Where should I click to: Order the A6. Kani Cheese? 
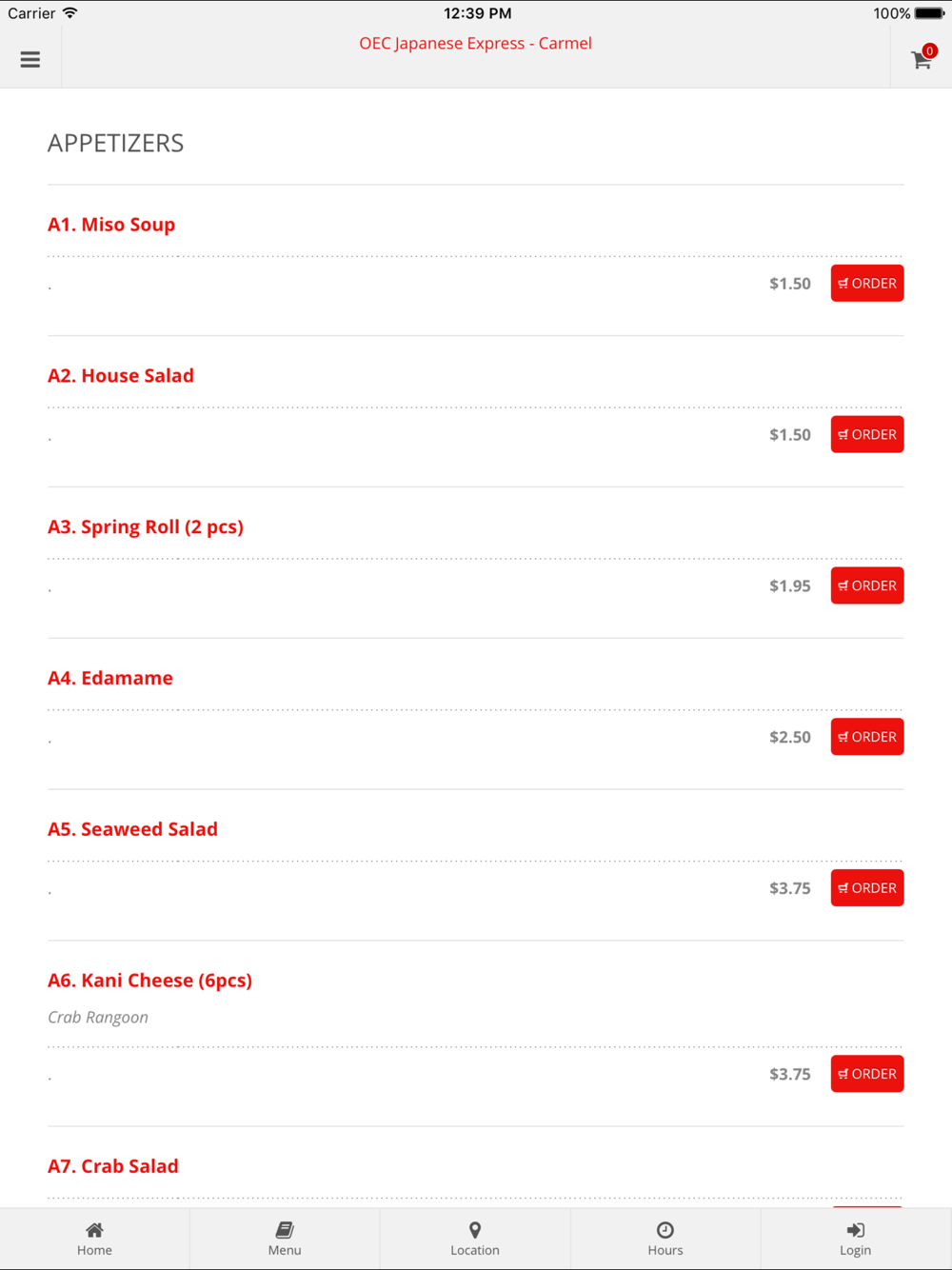[867, 1074]
